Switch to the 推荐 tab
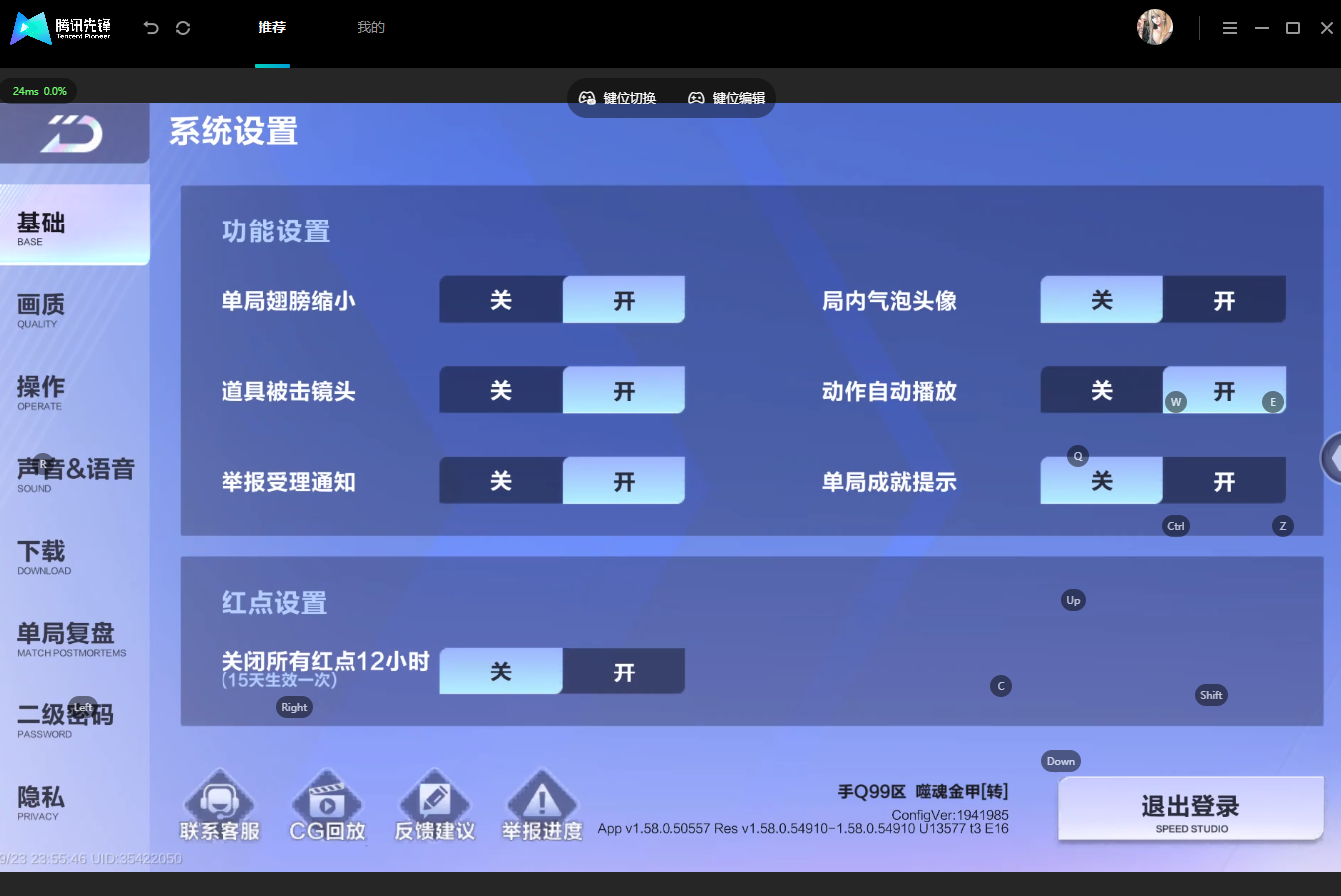The width and height of the screenshot is (1341, 896). [x=272, y=28]
